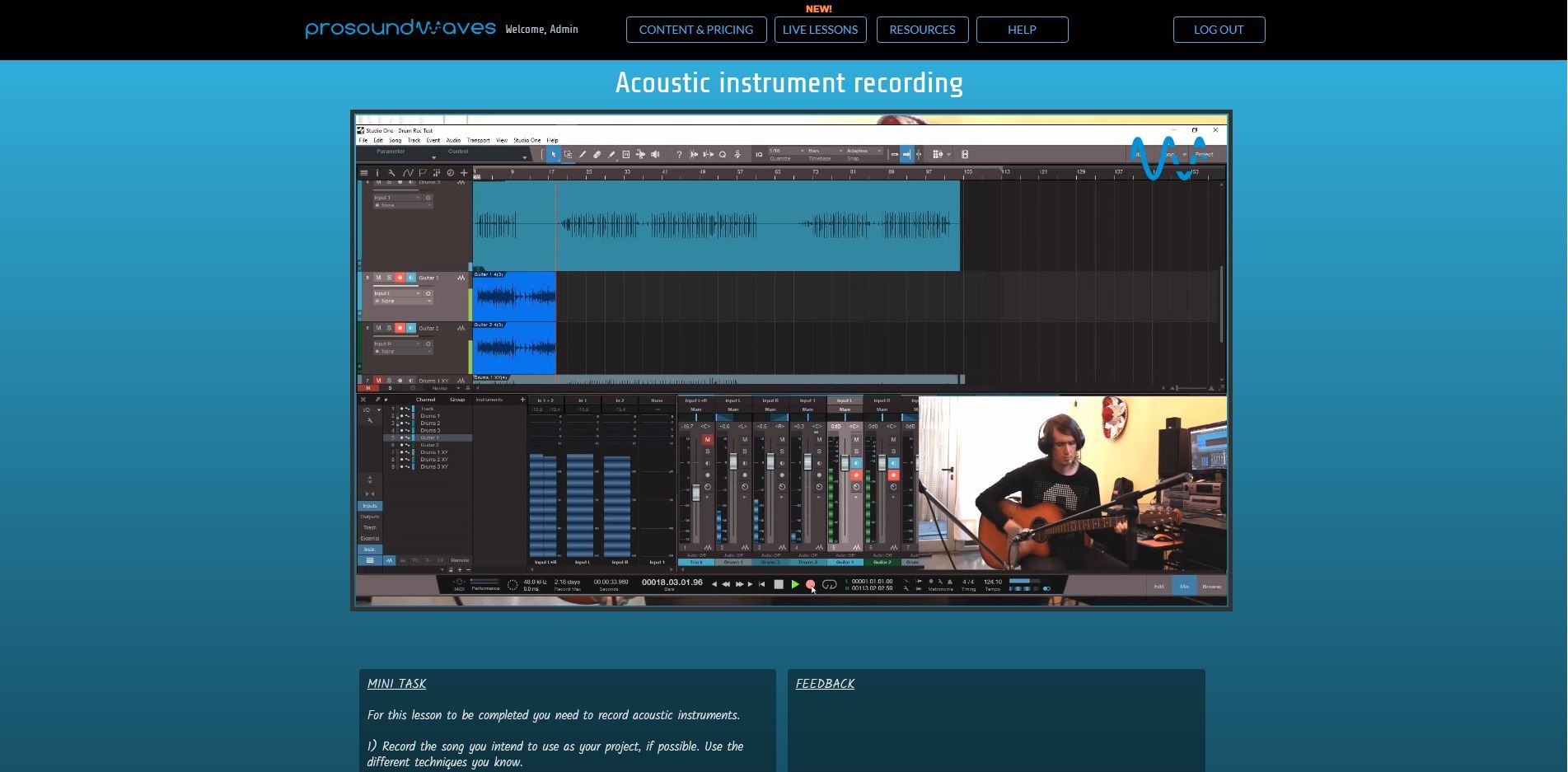Switch to the Inputs tab in mixer
The image size is (1568, 772).
[x=370, y=506]
